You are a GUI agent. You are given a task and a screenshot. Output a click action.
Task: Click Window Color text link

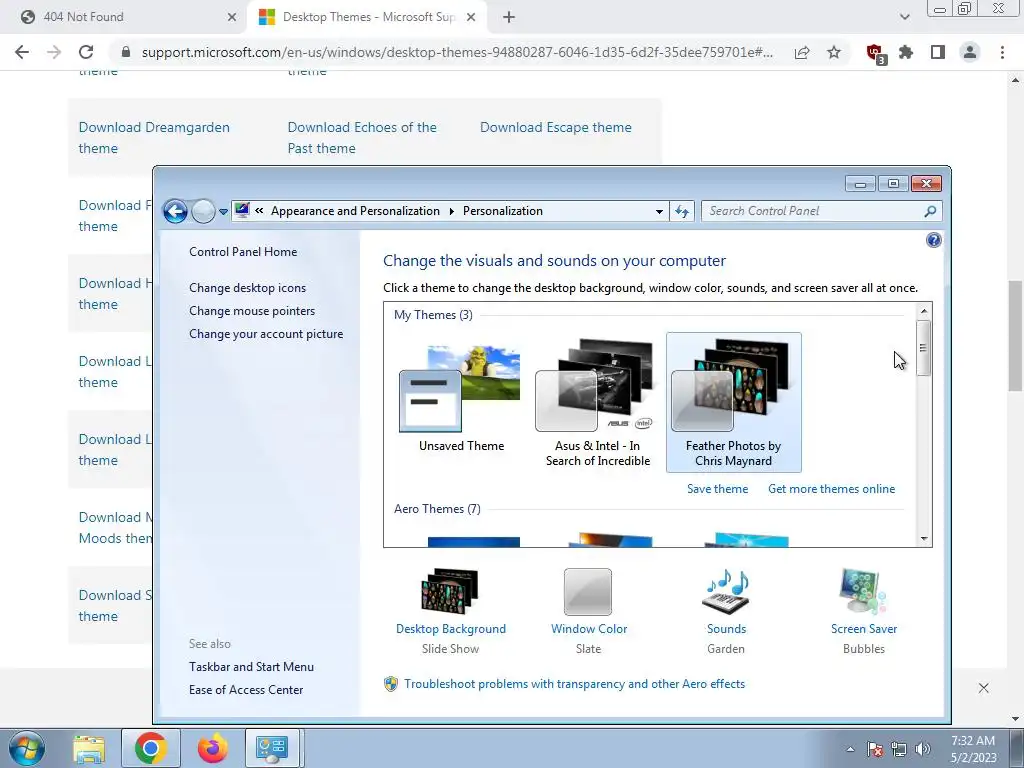click(x=588, y=628)
